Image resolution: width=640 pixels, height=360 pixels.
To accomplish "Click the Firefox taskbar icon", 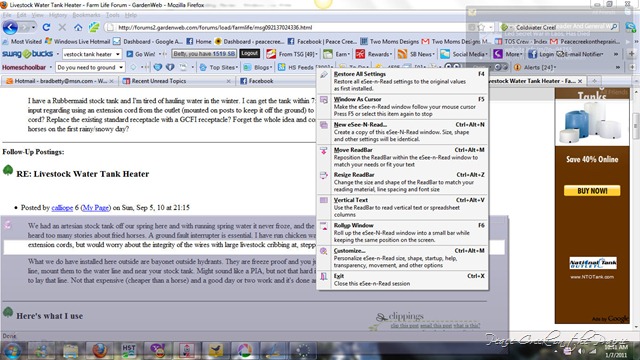I will pos(99,350).
